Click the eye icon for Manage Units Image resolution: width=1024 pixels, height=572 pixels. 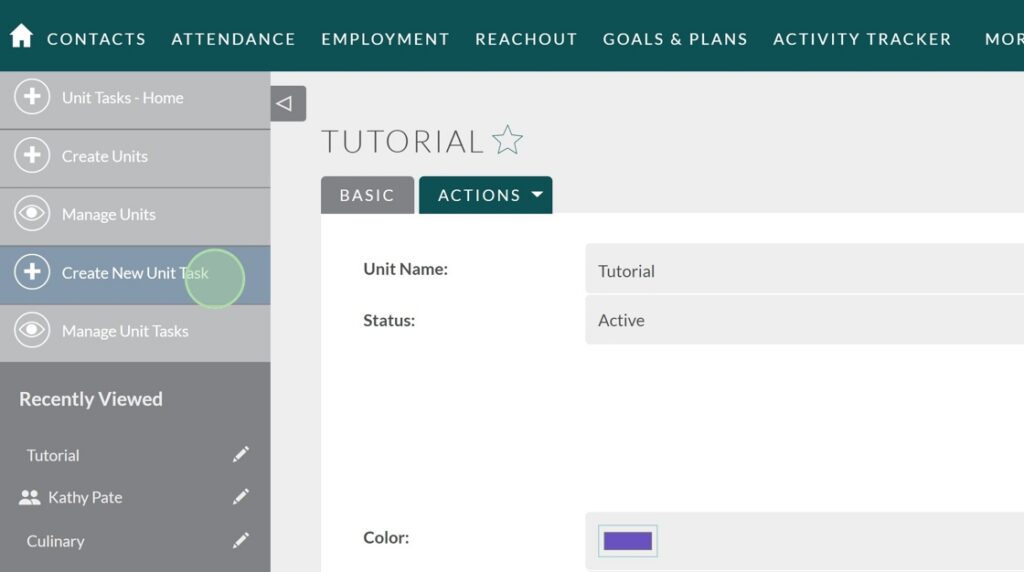[x=32, y=214]
